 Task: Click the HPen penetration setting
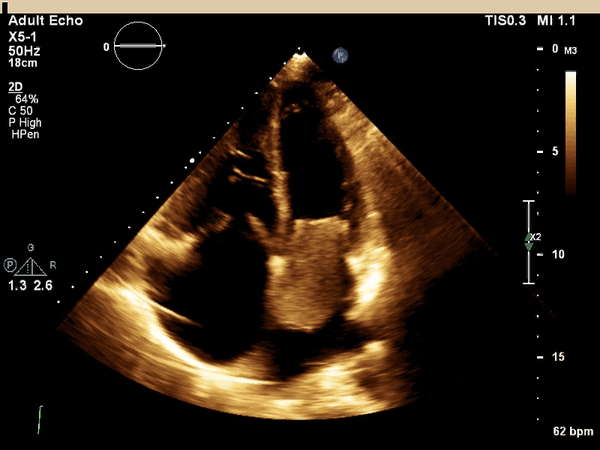tap(26, 133)
